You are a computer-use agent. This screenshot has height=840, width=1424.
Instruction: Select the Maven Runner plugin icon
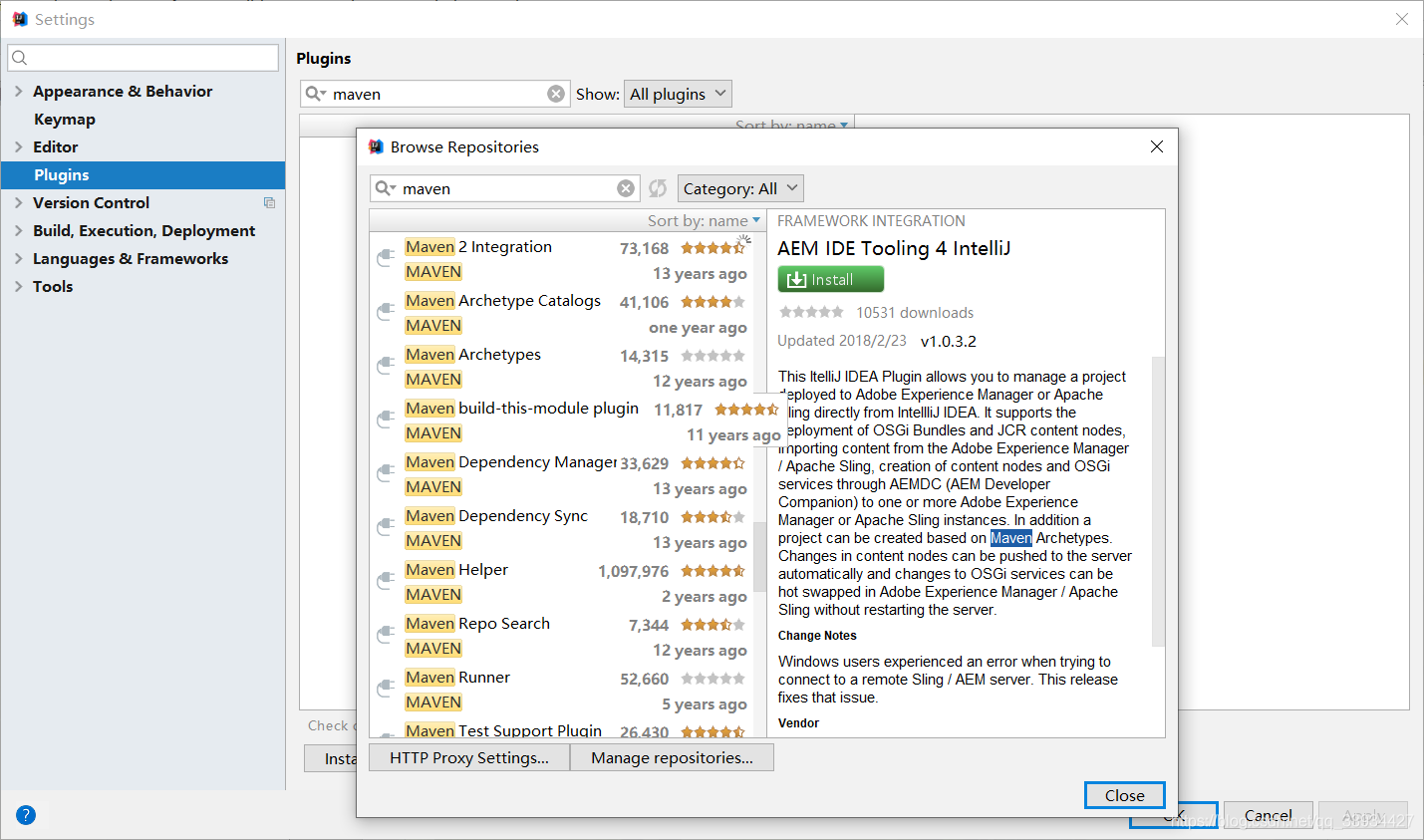(x=386, y=690)
